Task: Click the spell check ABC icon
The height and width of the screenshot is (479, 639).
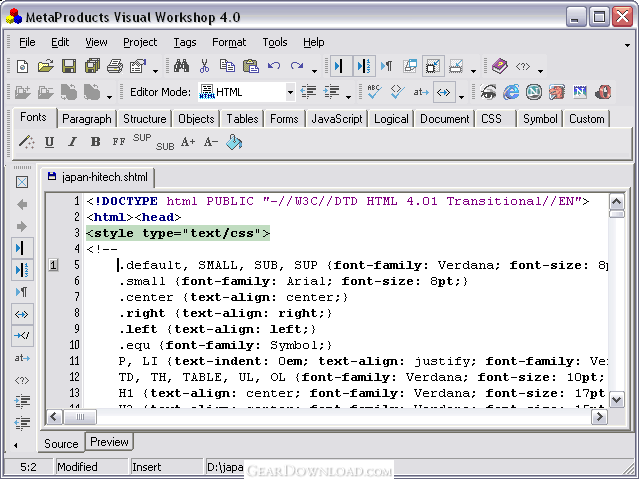Action: coord(374,92)
